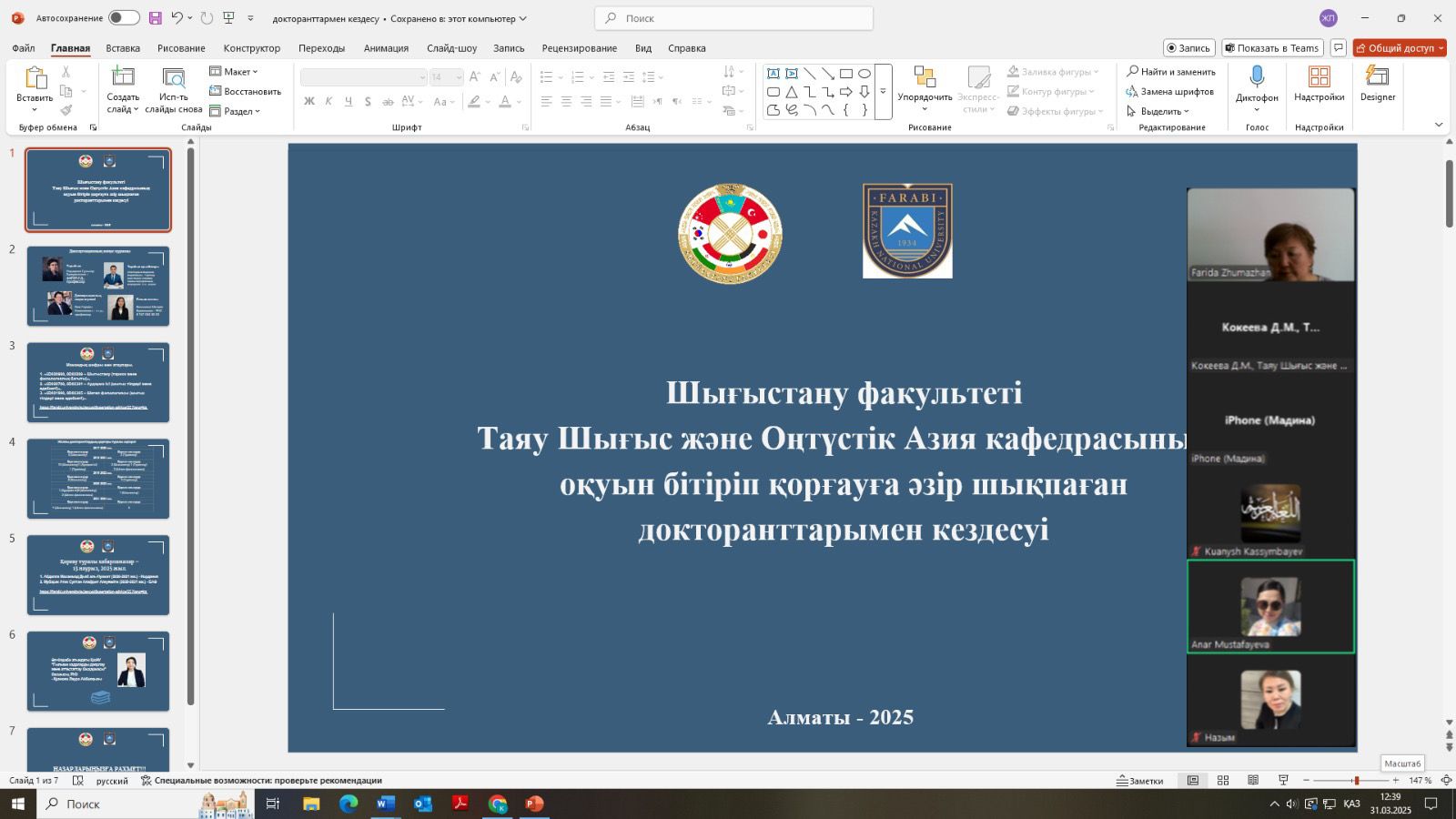
Task: Click the Запись record button
Action: 1188,48
